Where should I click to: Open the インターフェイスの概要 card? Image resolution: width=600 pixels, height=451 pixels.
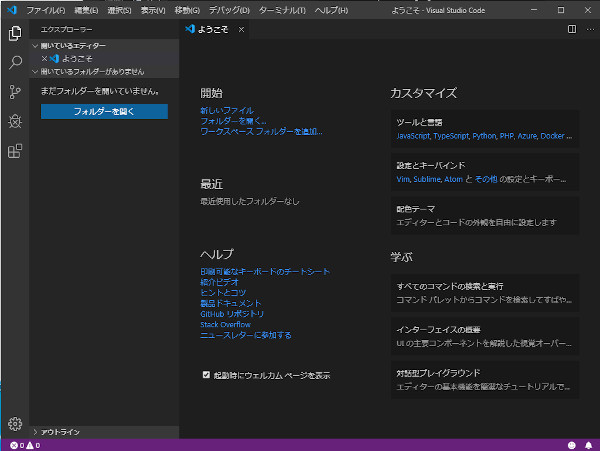(484, 336)
